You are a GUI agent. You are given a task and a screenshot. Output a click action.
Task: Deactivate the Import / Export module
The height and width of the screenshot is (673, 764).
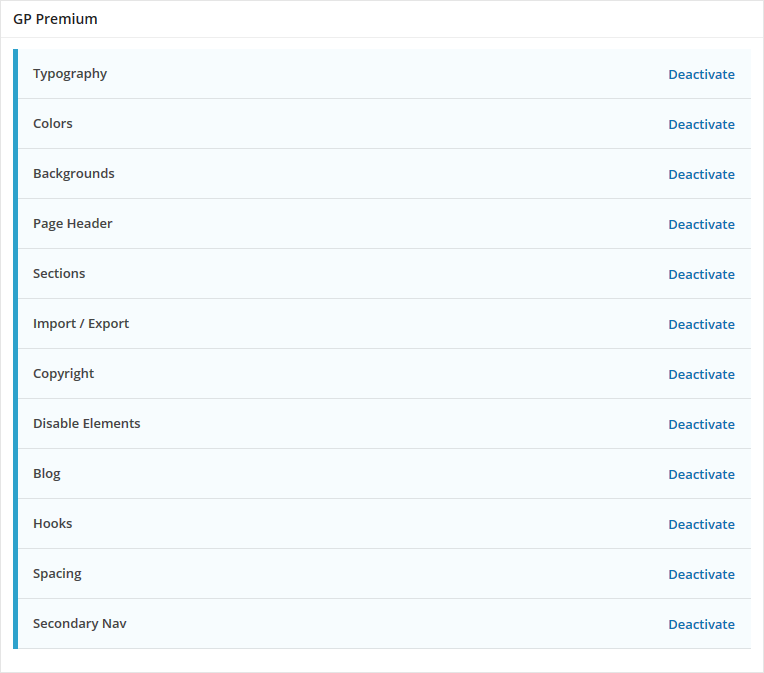701,325
